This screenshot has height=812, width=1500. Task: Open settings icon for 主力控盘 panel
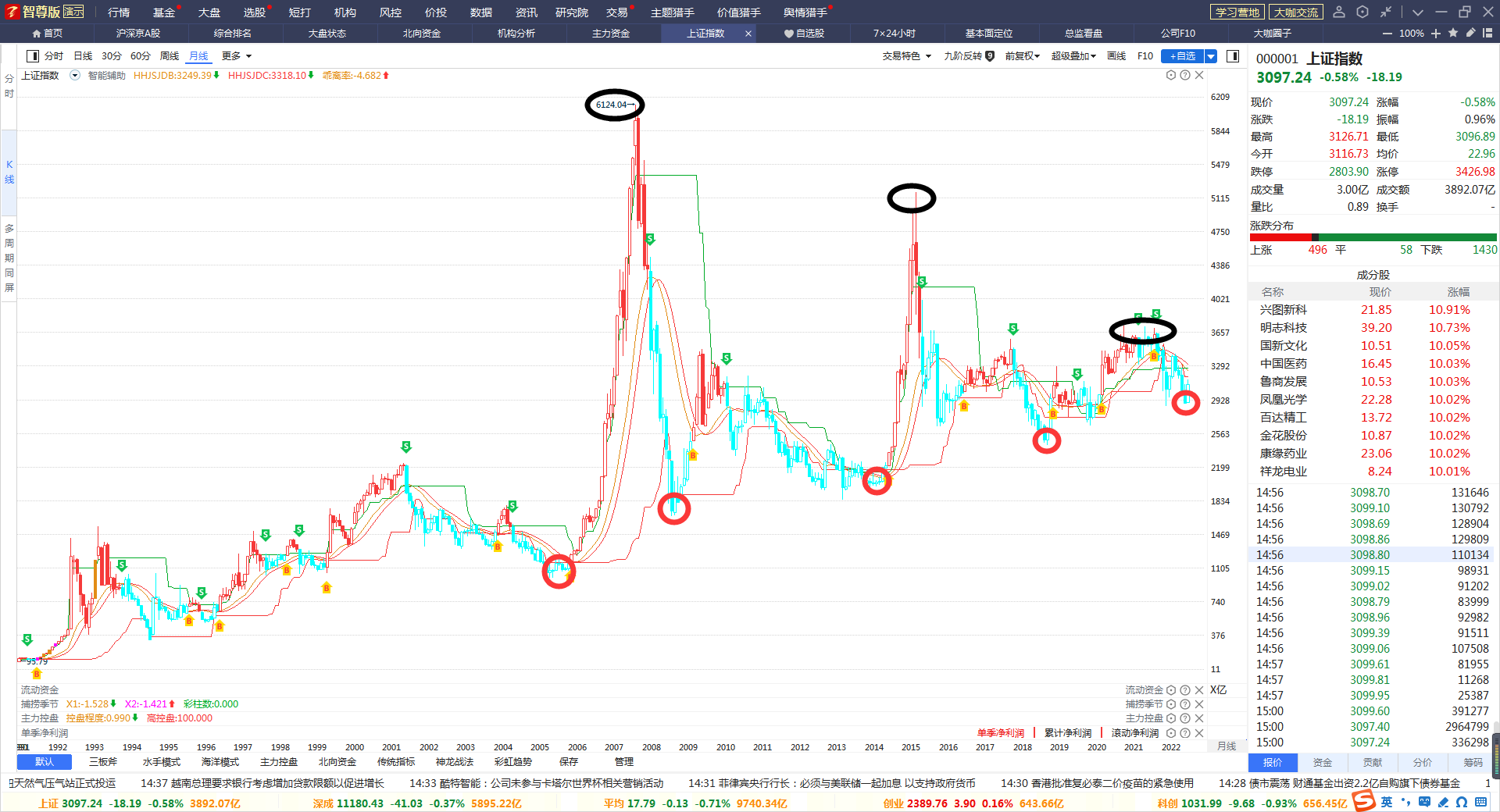click(1171, 718)
